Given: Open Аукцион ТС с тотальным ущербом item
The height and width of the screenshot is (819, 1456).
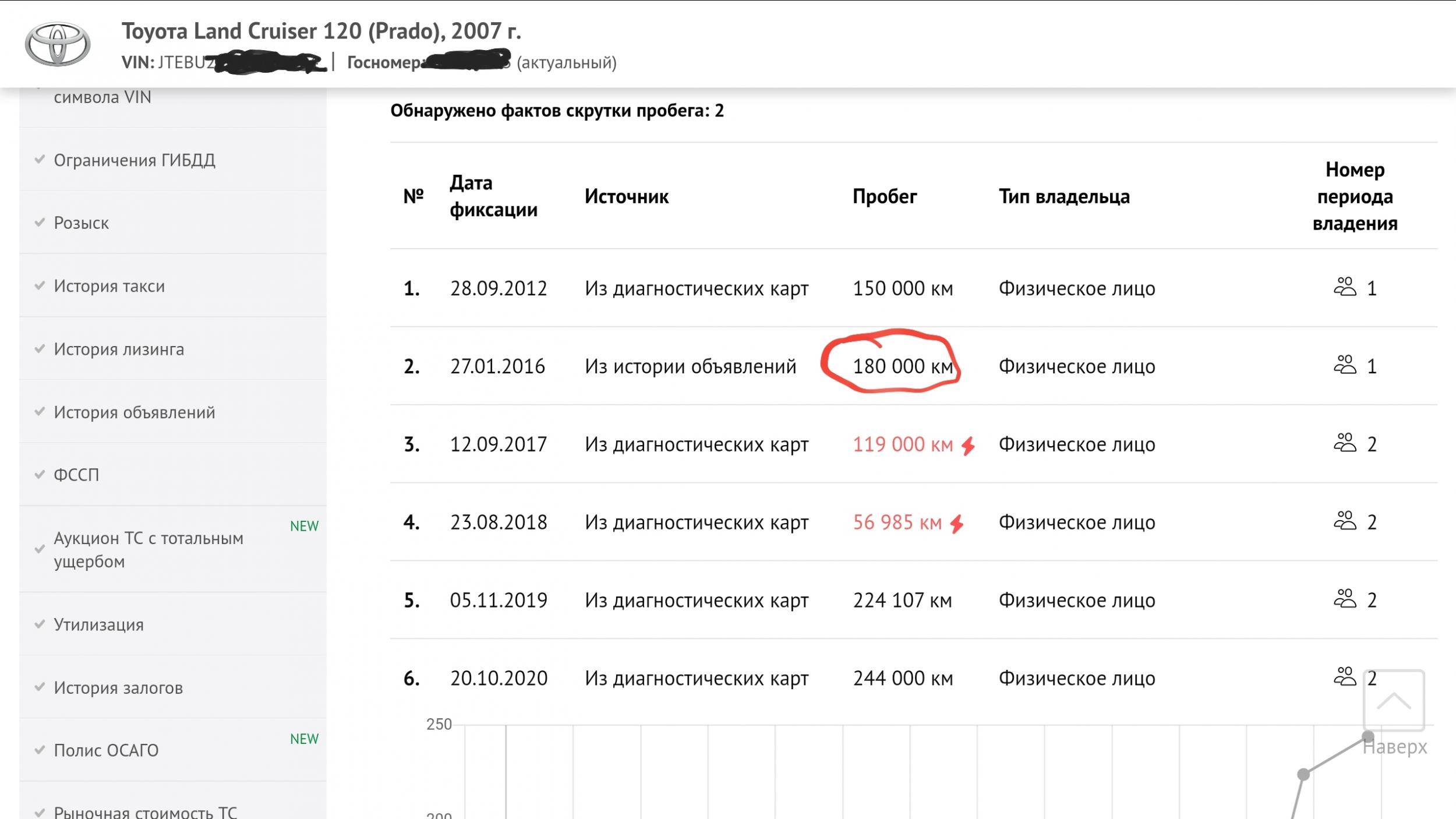Looking at the screenshot, I should point(172,549).
